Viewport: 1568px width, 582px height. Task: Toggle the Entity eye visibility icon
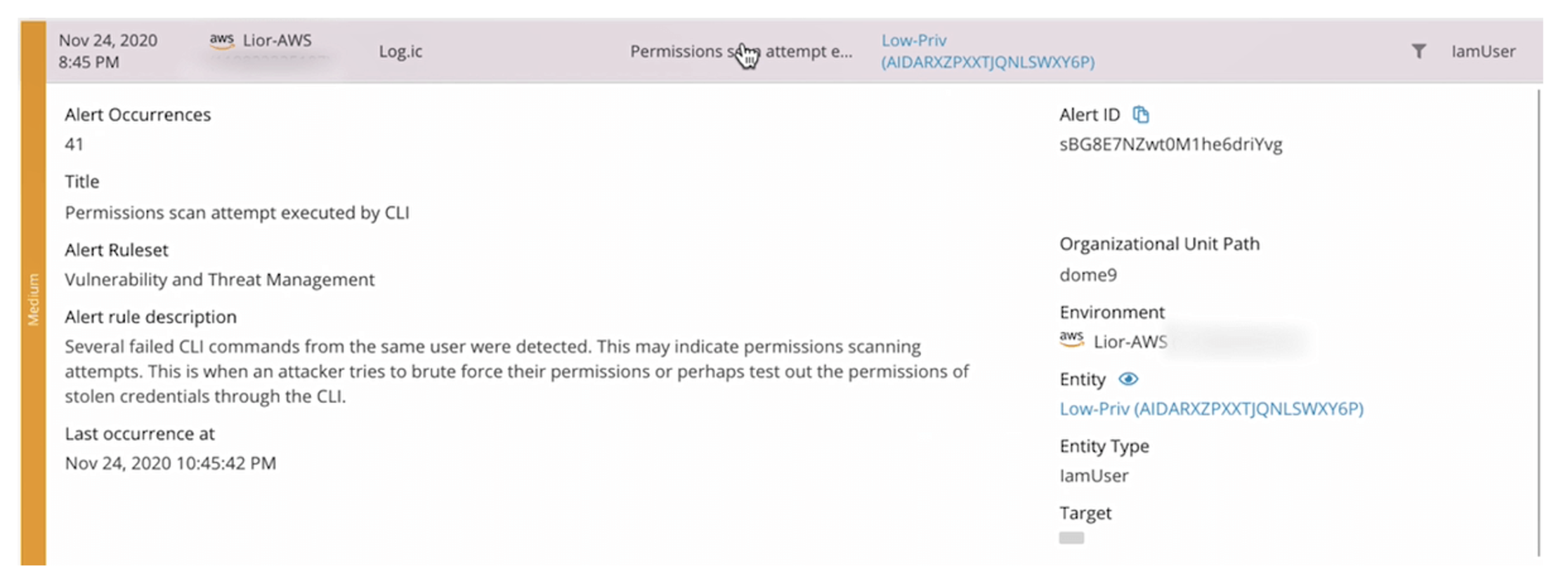click(x=1128, y=379)
